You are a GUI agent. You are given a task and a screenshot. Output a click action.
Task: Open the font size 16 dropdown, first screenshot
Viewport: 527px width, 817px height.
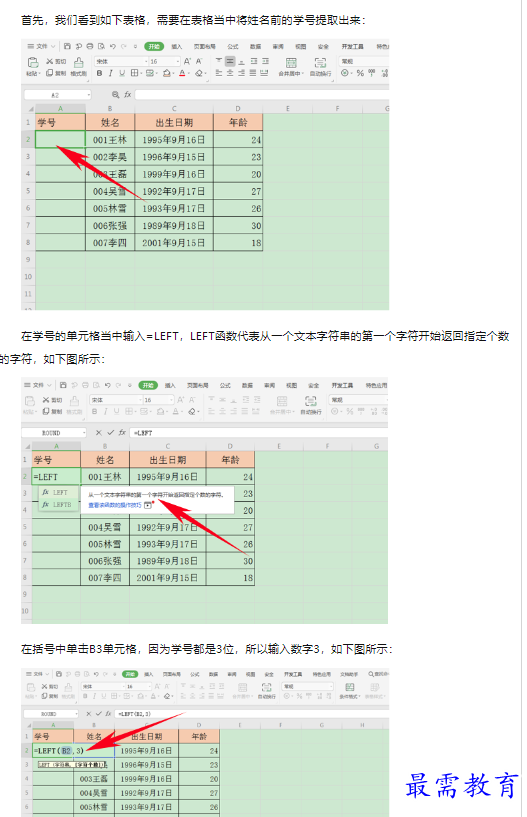pos(177,61)
